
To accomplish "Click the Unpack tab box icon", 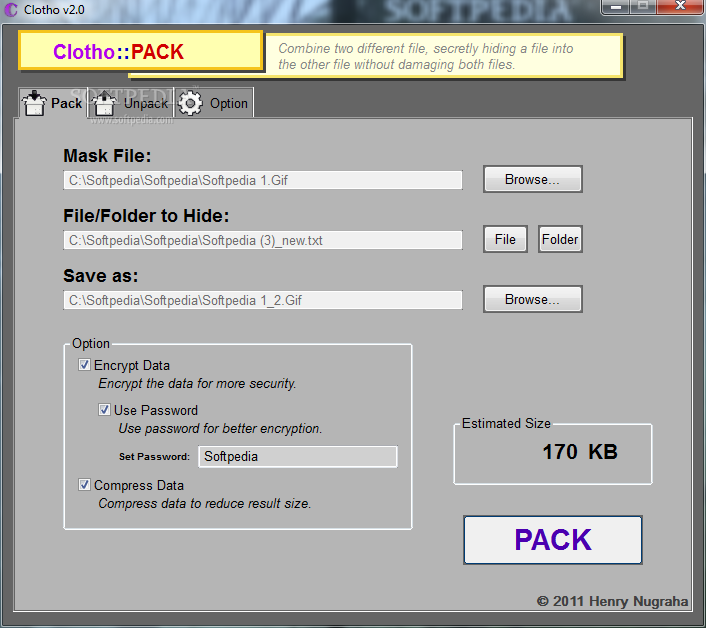I will click(x=104, y=103).
